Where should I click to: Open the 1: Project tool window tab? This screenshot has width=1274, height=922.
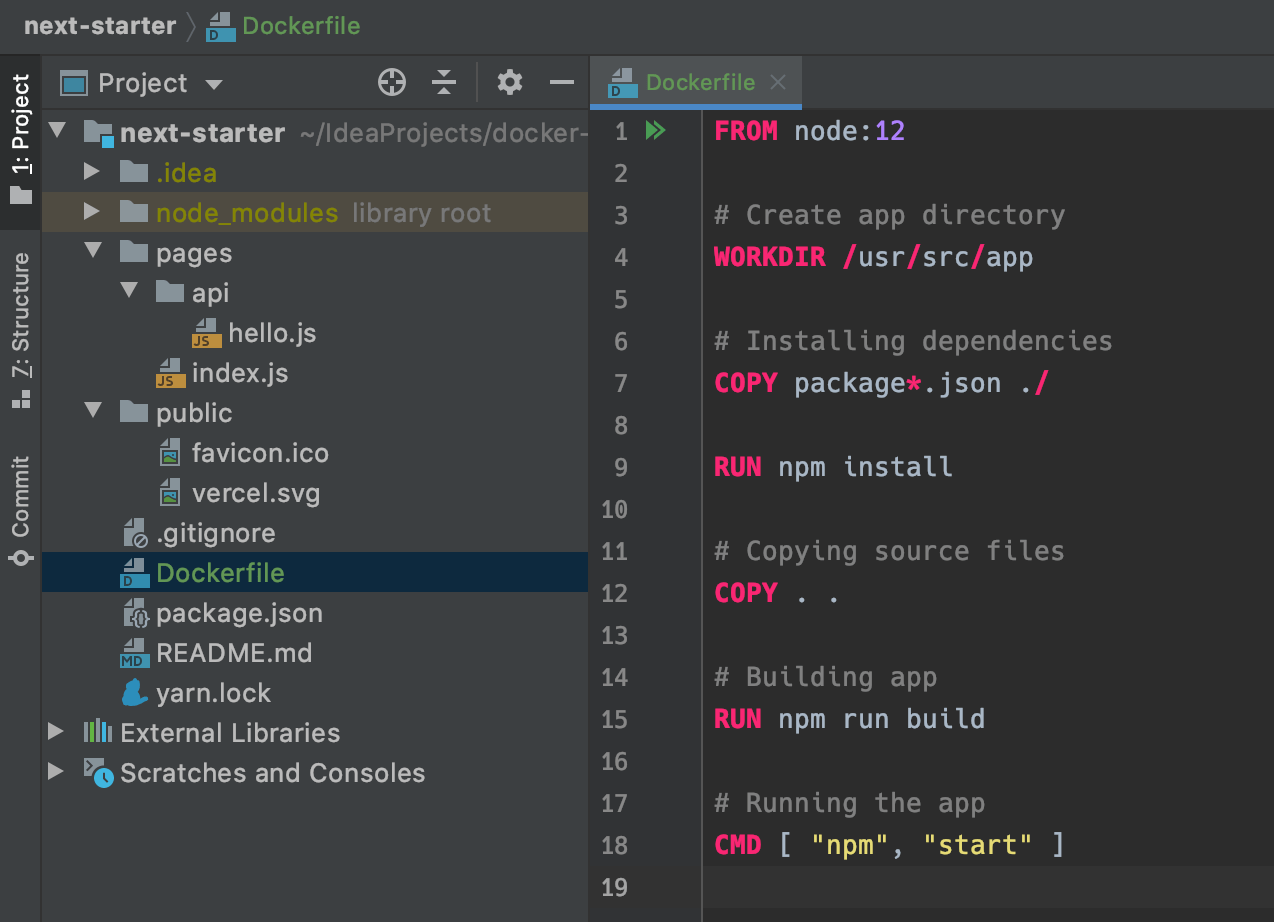pos(20,138)
